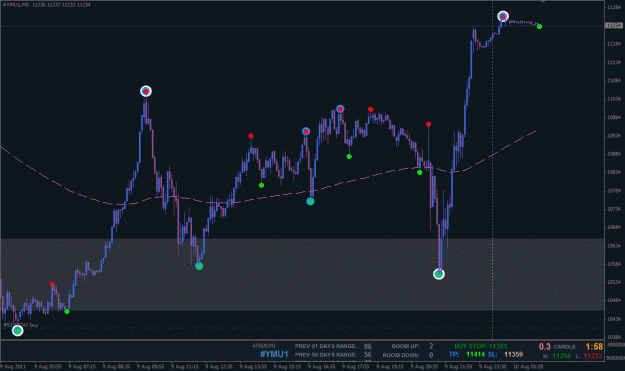
Task: Select the horizontal current-price line near the top
Action: click(x=302, y=26)
